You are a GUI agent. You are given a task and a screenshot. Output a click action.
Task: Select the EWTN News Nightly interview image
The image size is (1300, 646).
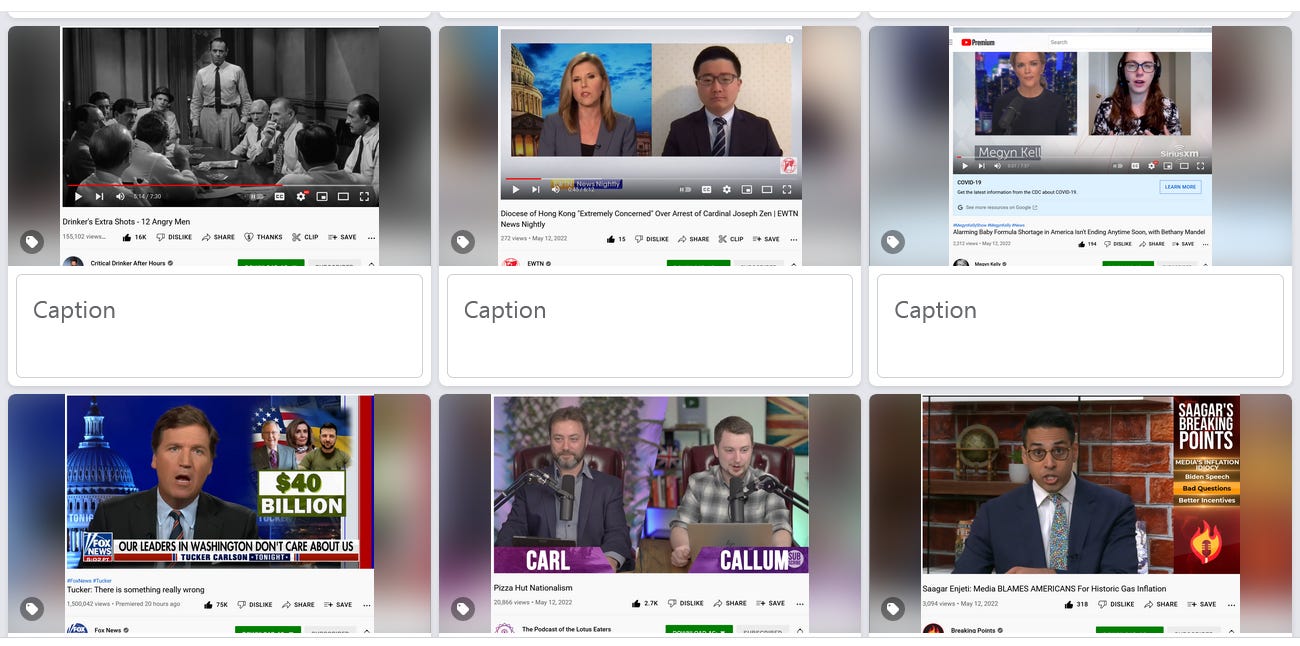[650, 146]
